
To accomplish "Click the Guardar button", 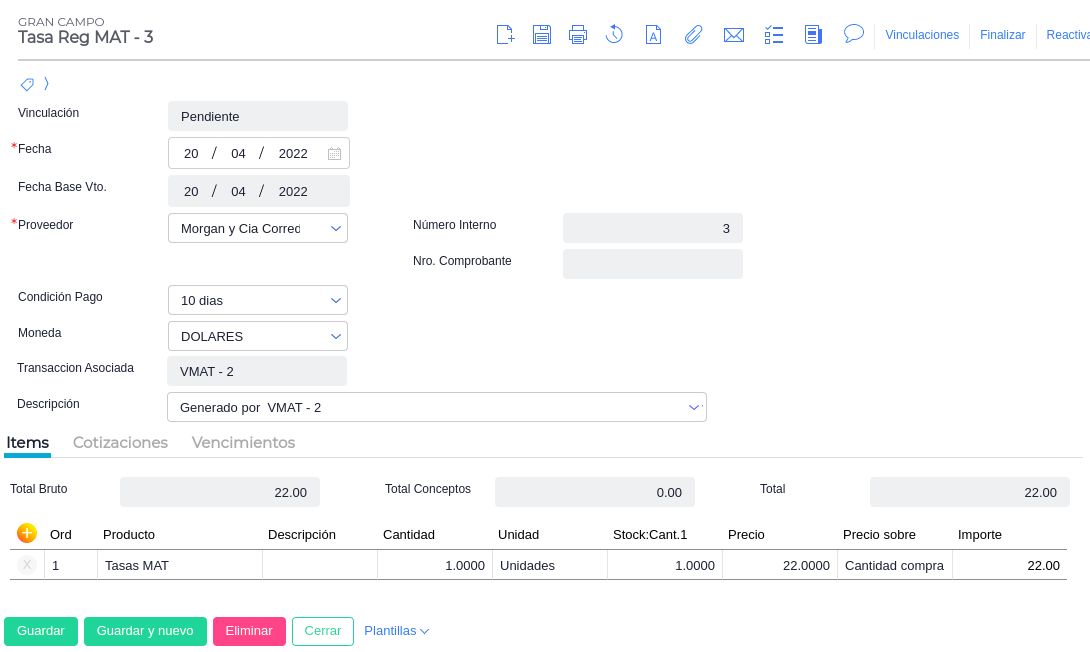I will pyautogui.click(x=41, y=631).
